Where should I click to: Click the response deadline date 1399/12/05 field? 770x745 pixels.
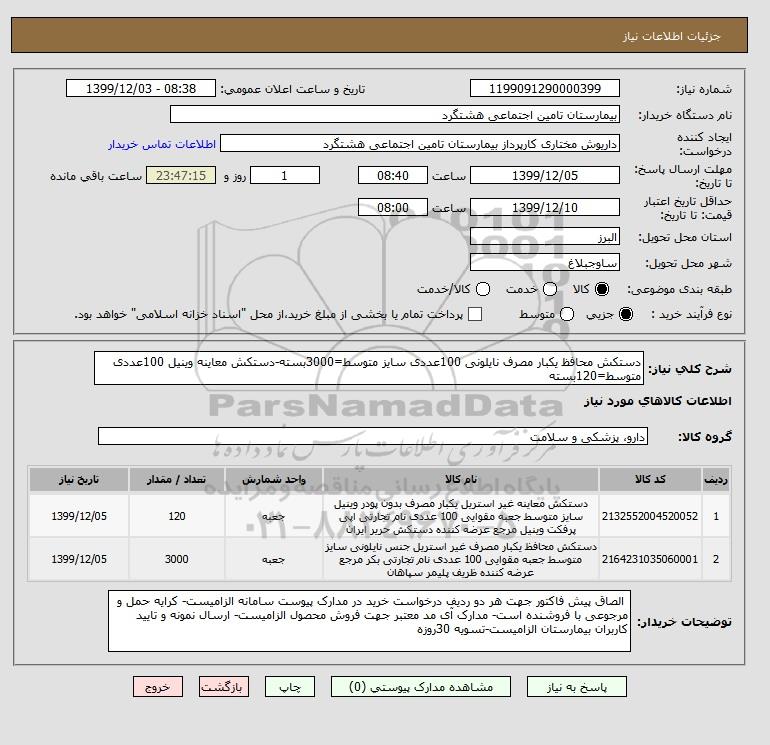(545, 175)
